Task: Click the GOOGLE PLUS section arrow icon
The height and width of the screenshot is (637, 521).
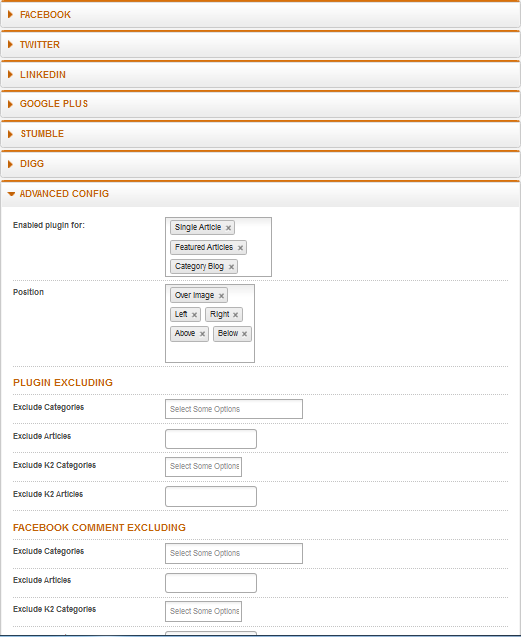Action: click(x=11, y=104)
